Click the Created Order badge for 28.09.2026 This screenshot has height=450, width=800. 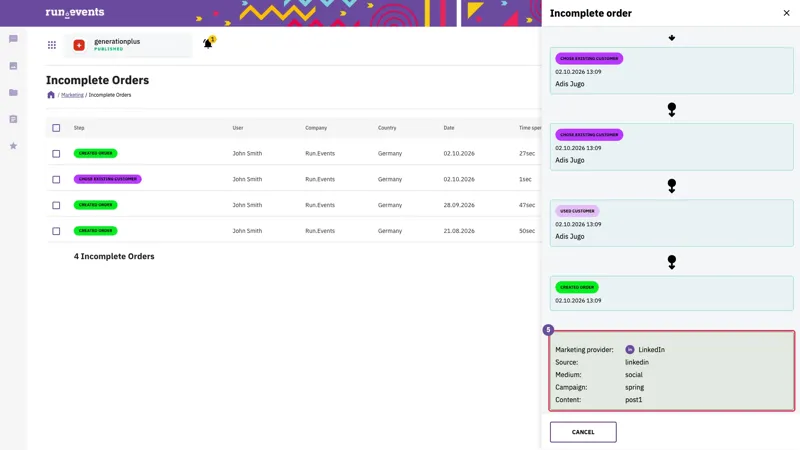click(95, 205)
